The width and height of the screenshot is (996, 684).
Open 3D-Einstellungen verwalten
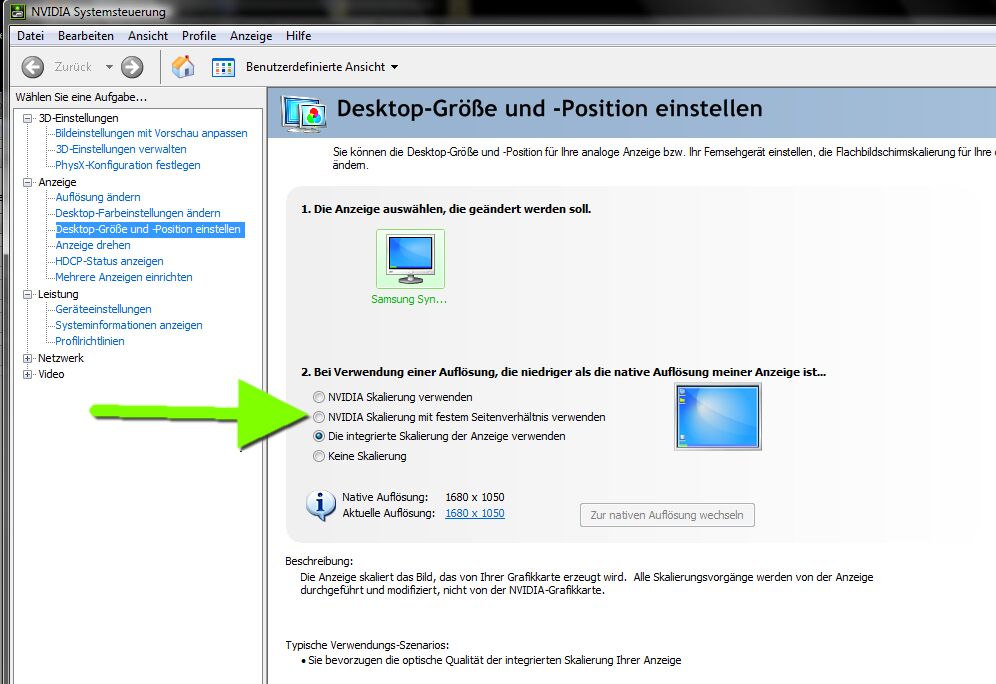[121, 149]
